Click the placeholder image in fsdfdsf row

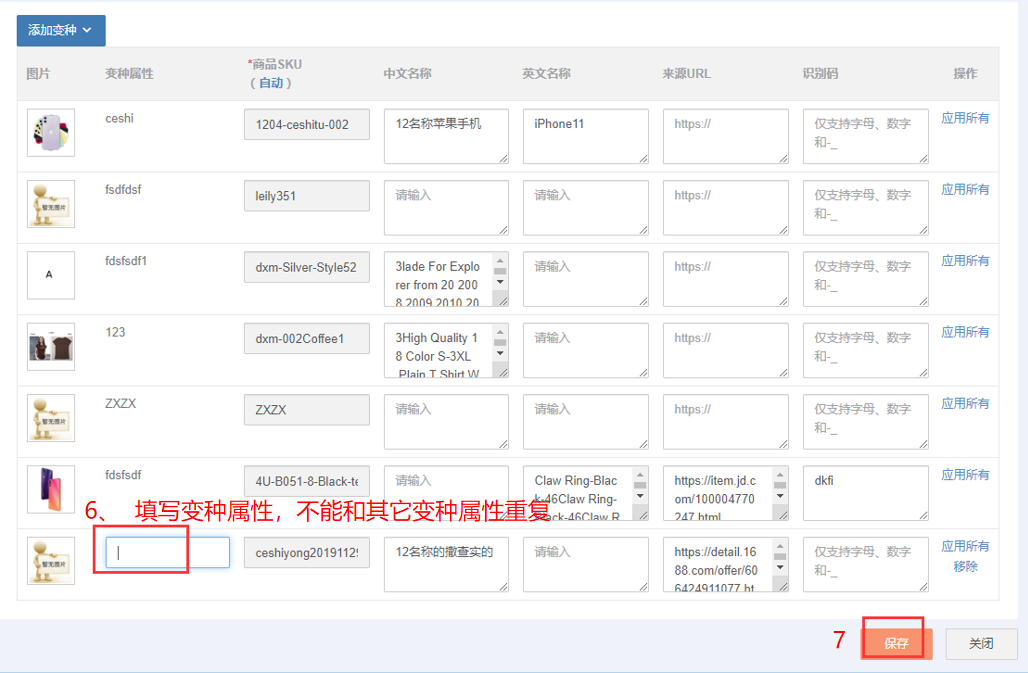click(50, 204)
